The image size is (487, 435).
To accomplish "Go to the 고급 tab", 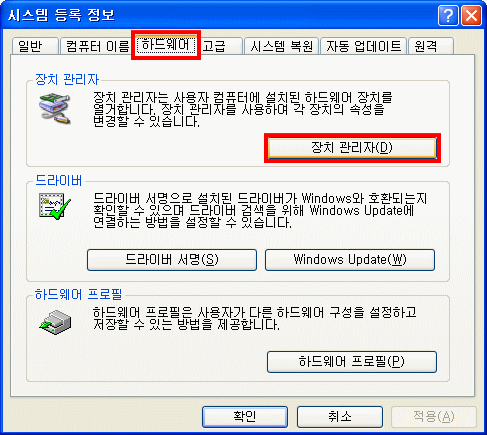I will (220, 46).
